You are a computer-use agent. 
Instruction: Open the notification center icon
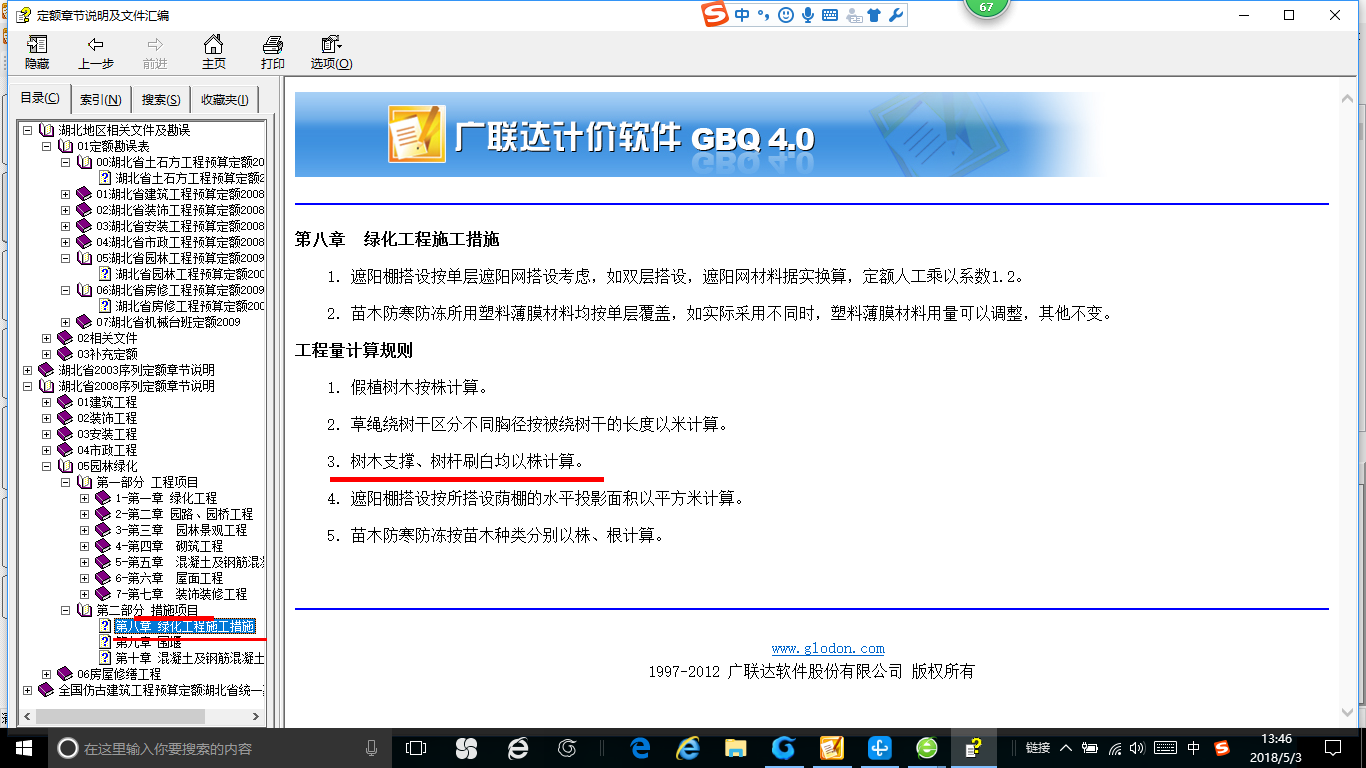[1331, 748]
